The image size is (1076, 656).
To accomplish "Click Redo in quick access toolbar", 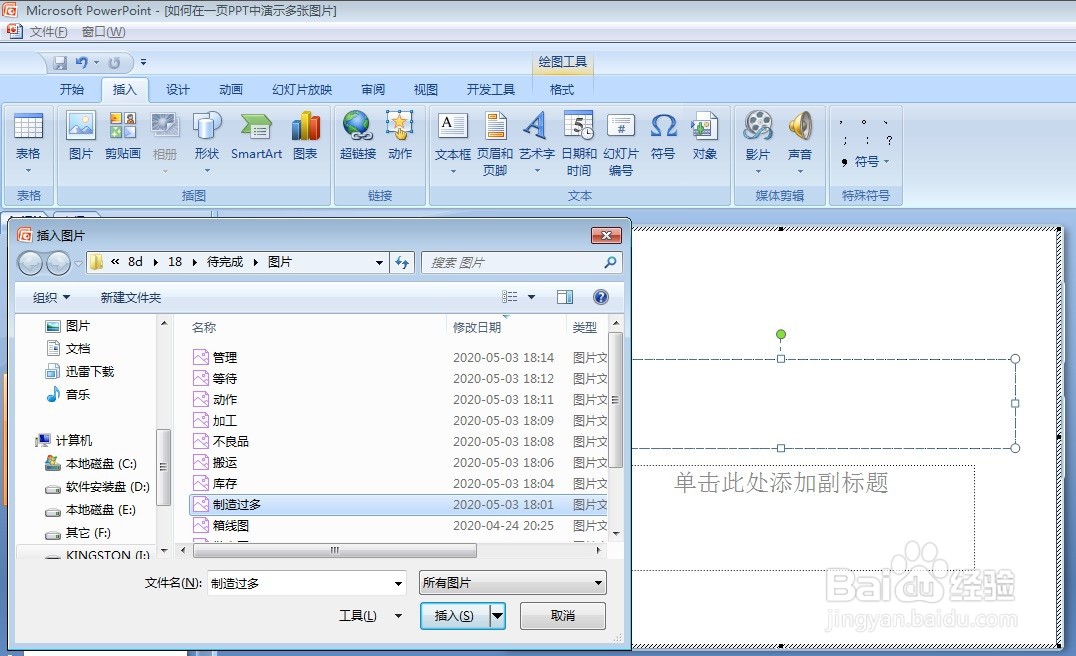I will (114, 62).
